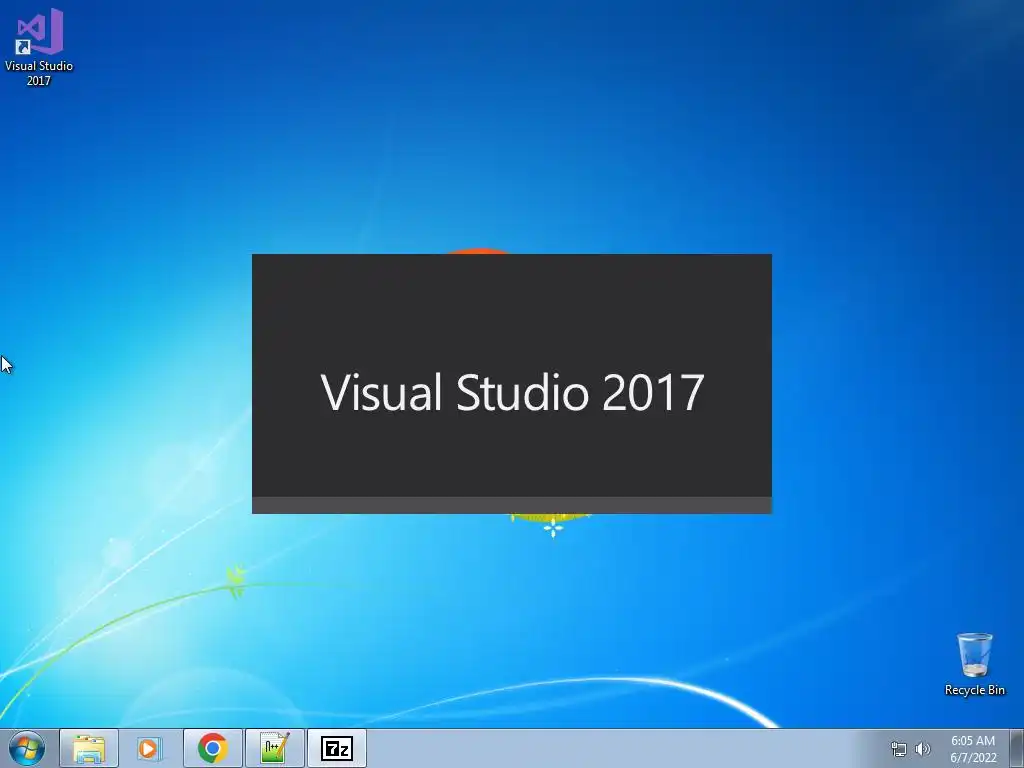Open Google Chrome from the taskbar
The width and height of the screenshot is (1024, 768).
tap(213, 748)
